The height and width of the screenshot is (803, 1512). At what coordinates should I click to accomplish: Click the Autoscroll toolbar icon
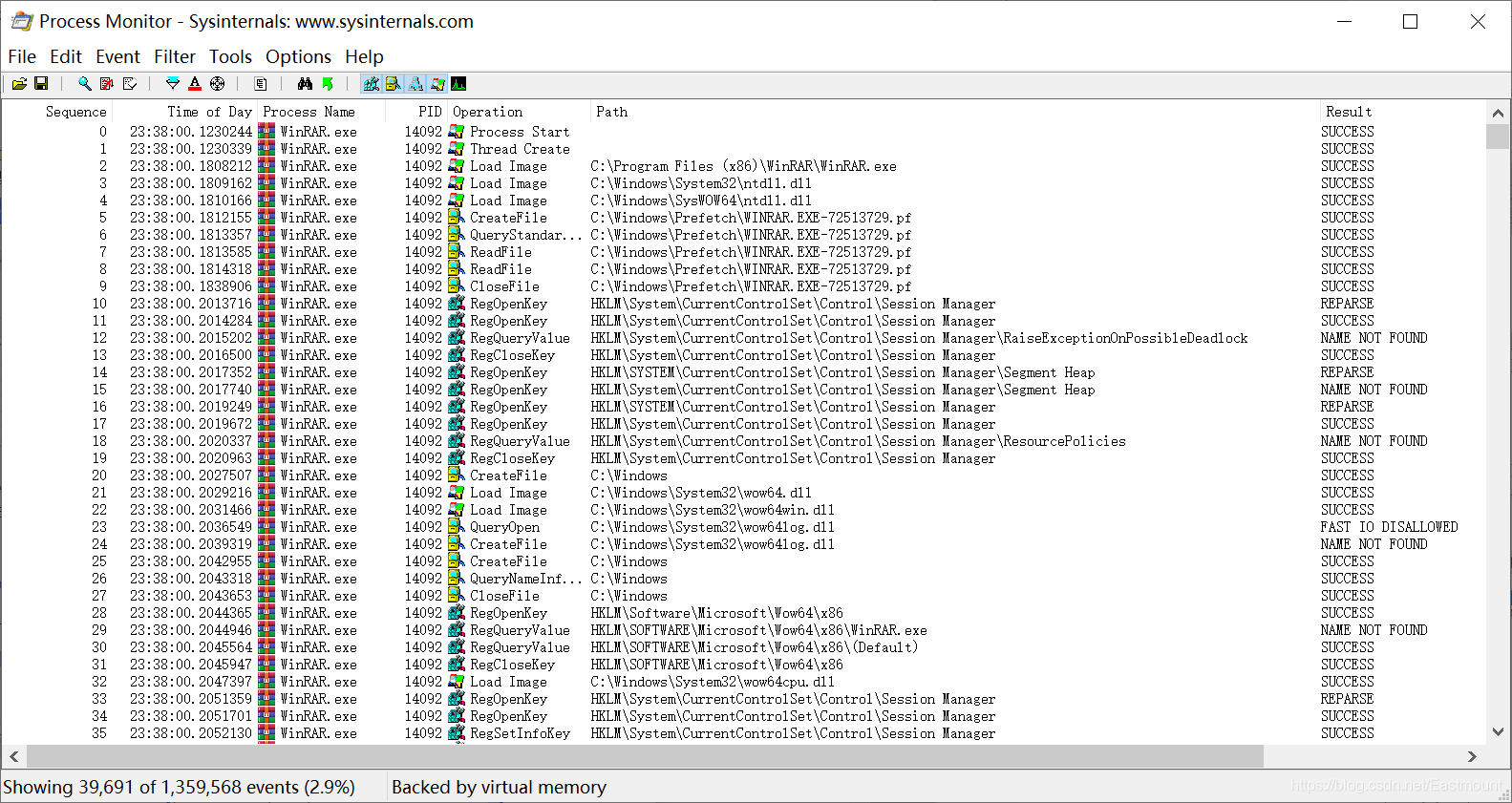coord(107,84)
